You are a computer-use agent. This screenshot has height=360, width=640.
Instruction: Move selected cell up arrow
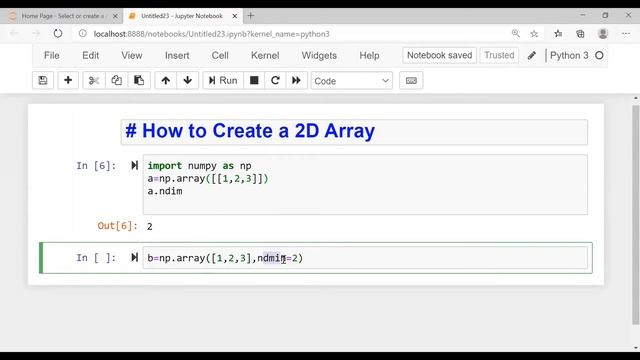click(x=165, y=80)
